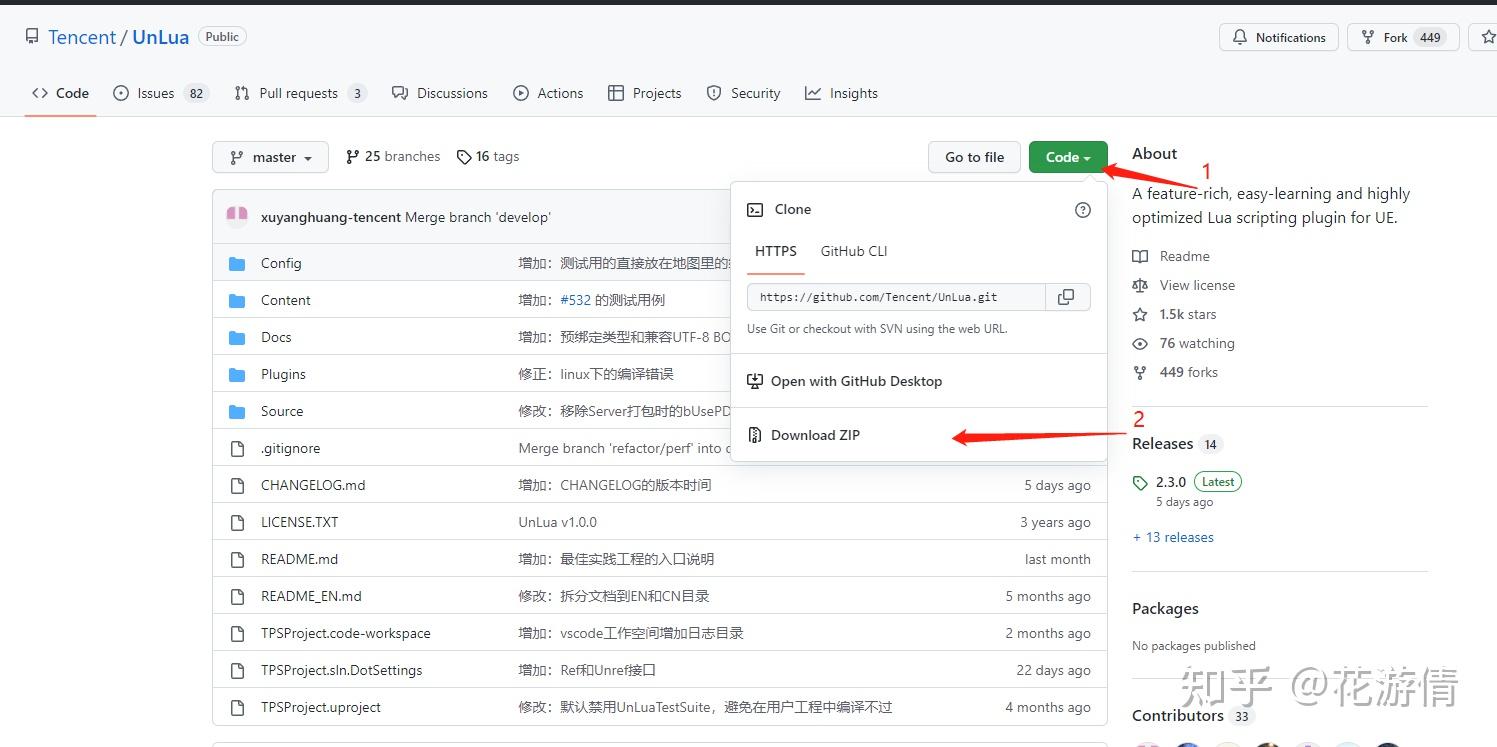Copy the HTTPS clone URL icon
The height and width of the screenshot is (747, 1497).
pos(1066,297)
